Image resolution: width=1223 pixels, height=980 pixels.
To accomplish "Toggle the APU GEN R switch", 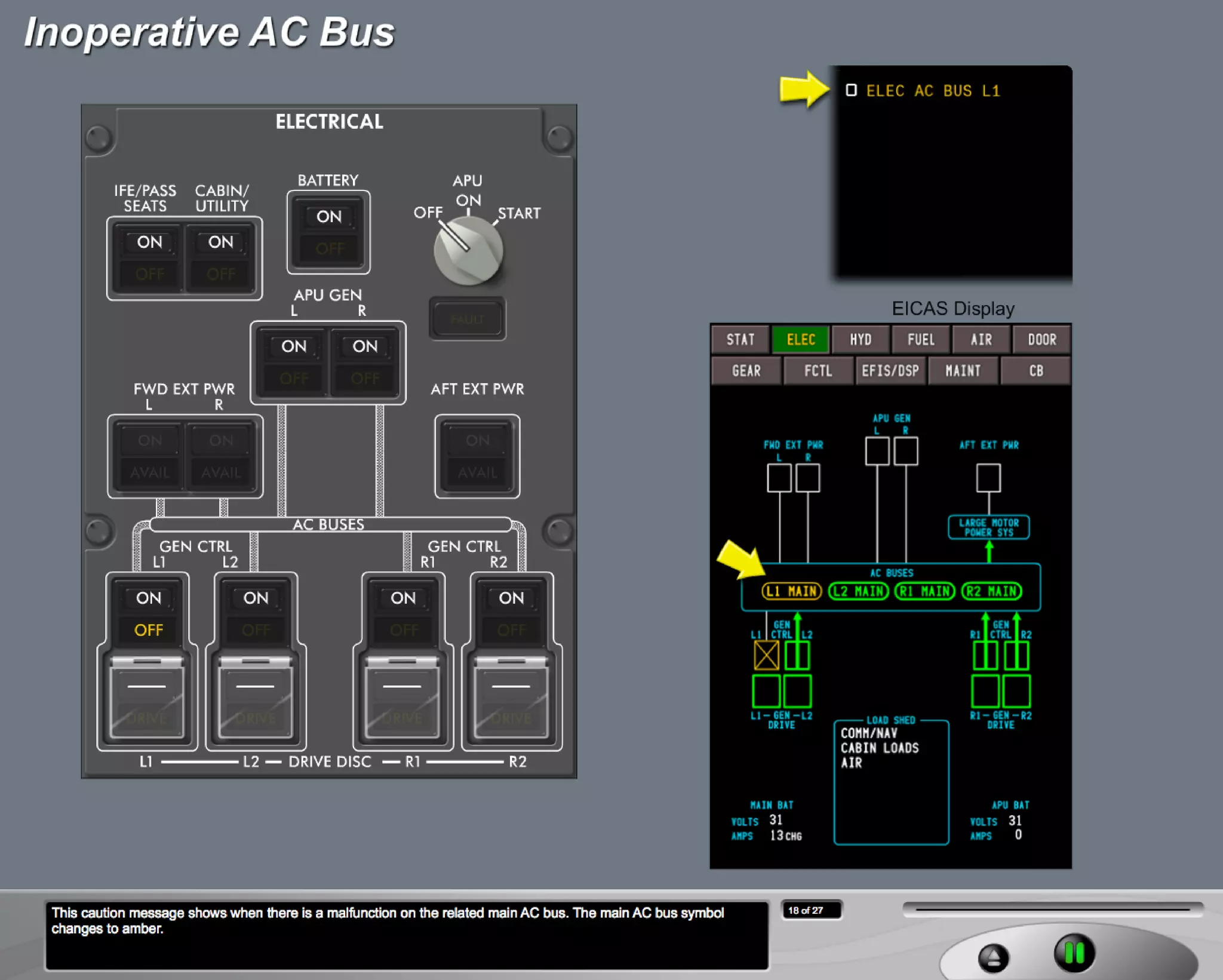I will tap(364, 362).
